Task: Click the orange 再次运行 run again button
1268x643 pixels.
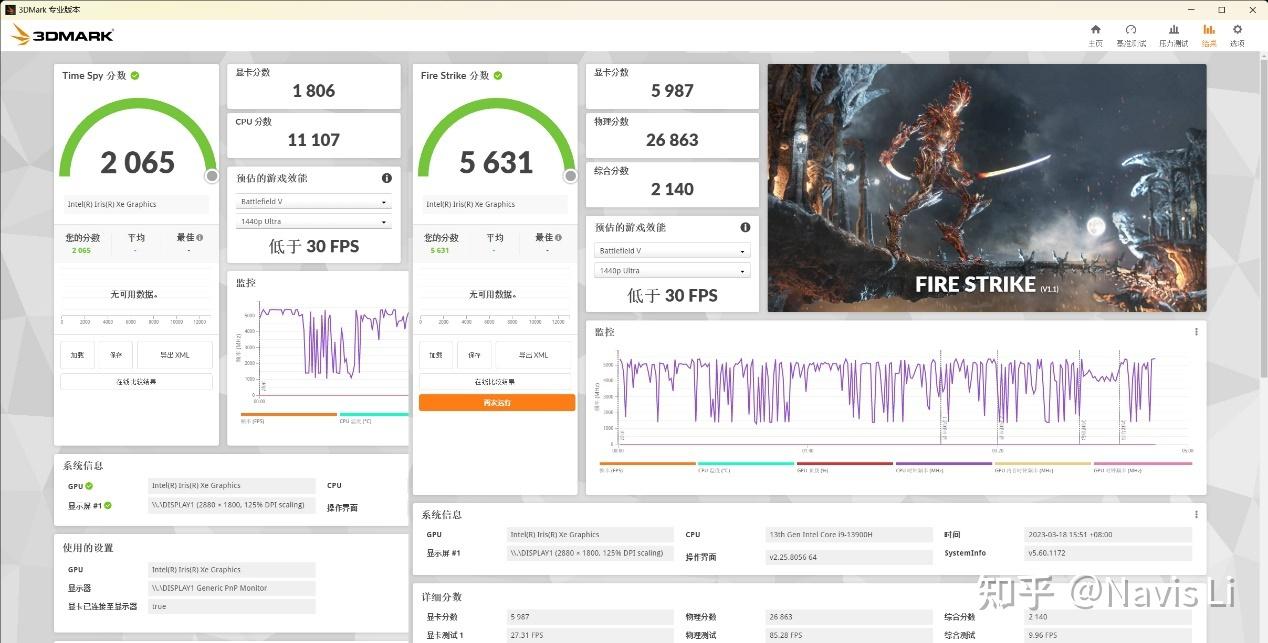Action: [497, 402]
